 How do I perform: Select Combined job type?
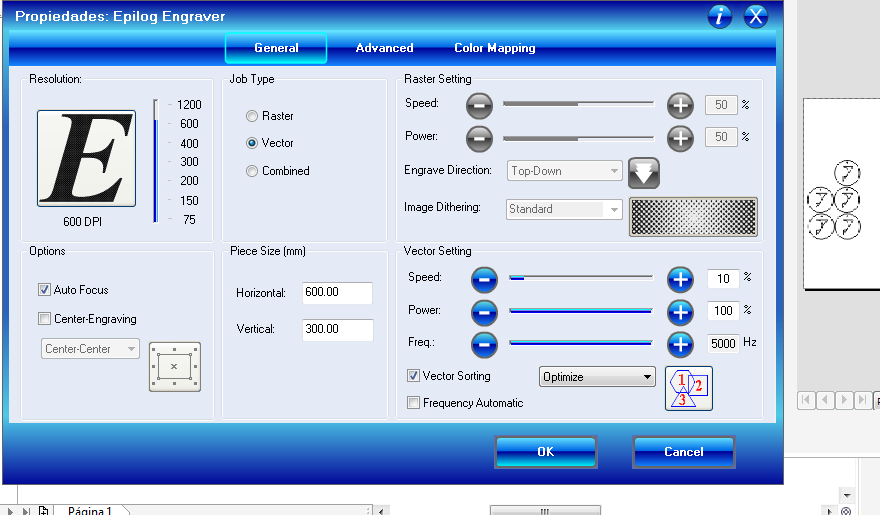(x=252, y=171)
